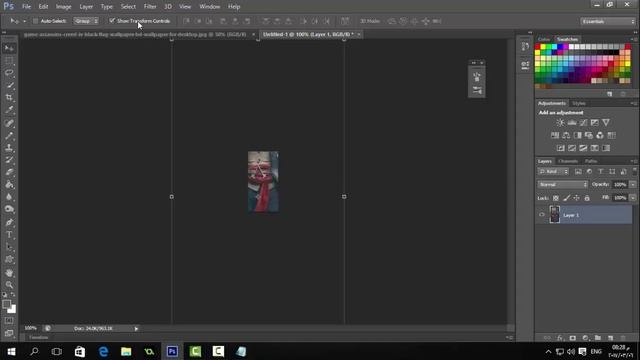Click the Opacity value field
The height and width of the screenshot is (360, 640).
pos(620,184)
